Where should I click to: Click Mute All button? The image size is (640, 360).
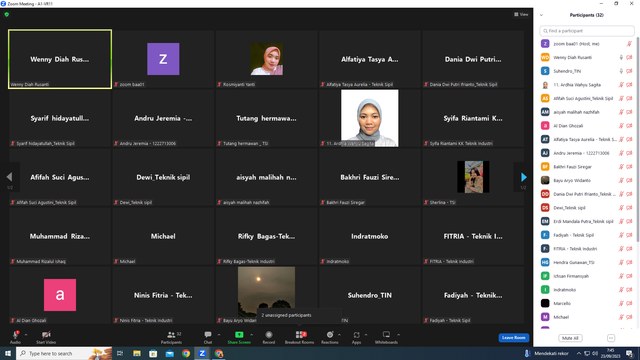pos(570,338)
